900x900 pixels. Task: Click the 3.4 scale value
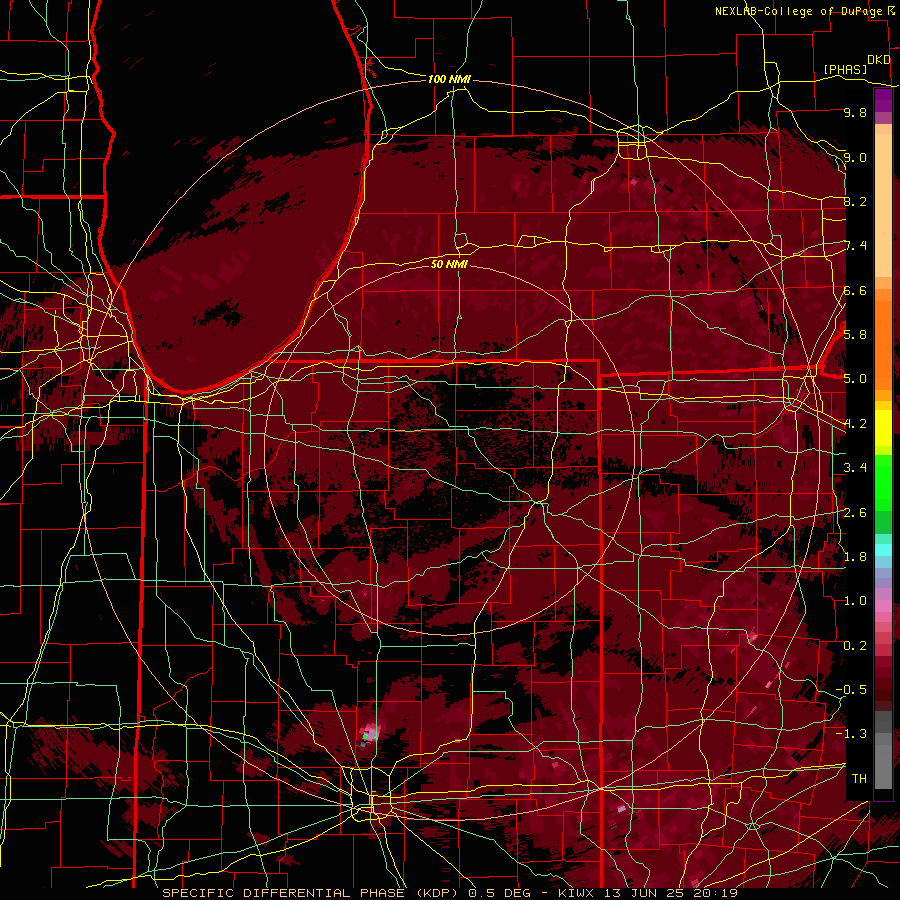[x=855, y=468]
